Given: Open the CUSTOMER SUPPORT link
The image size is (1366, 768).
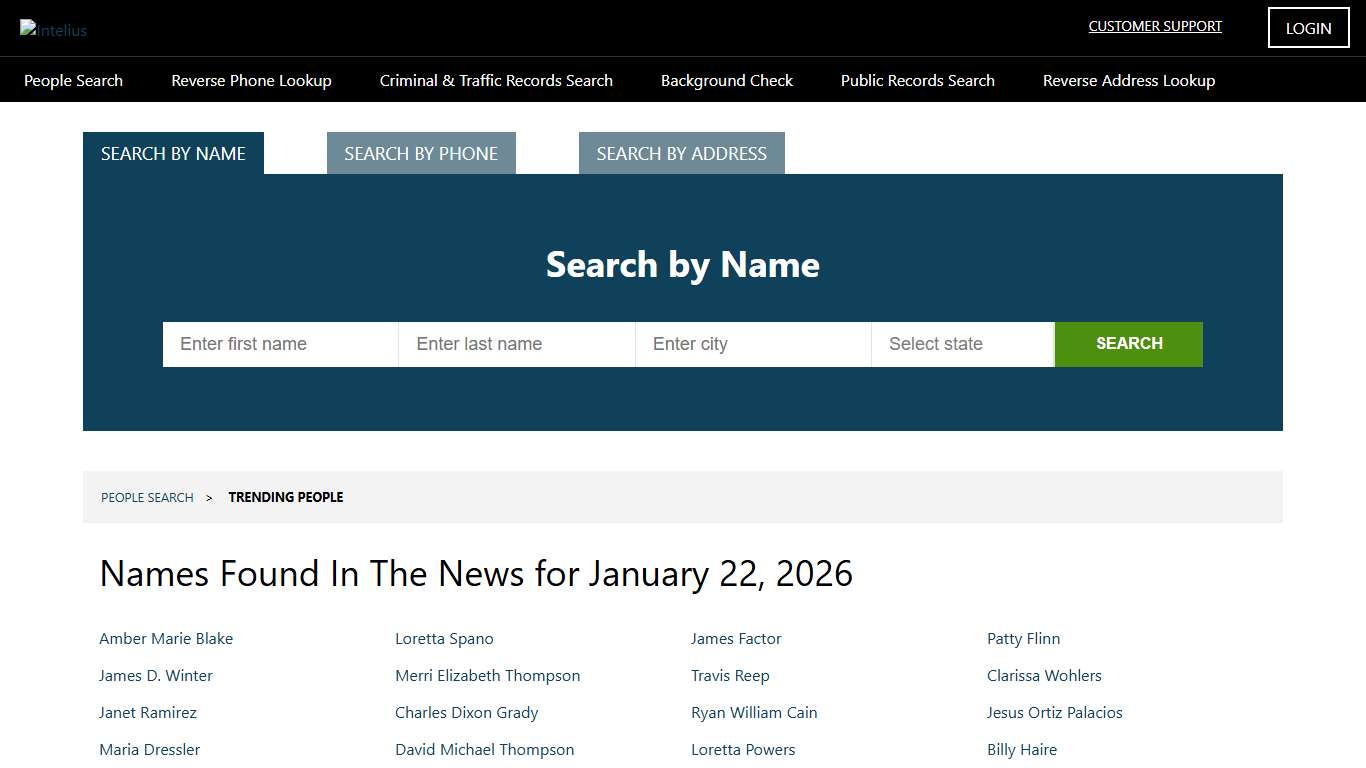Looking at the screenshot, I should (x=1155, y=26).
